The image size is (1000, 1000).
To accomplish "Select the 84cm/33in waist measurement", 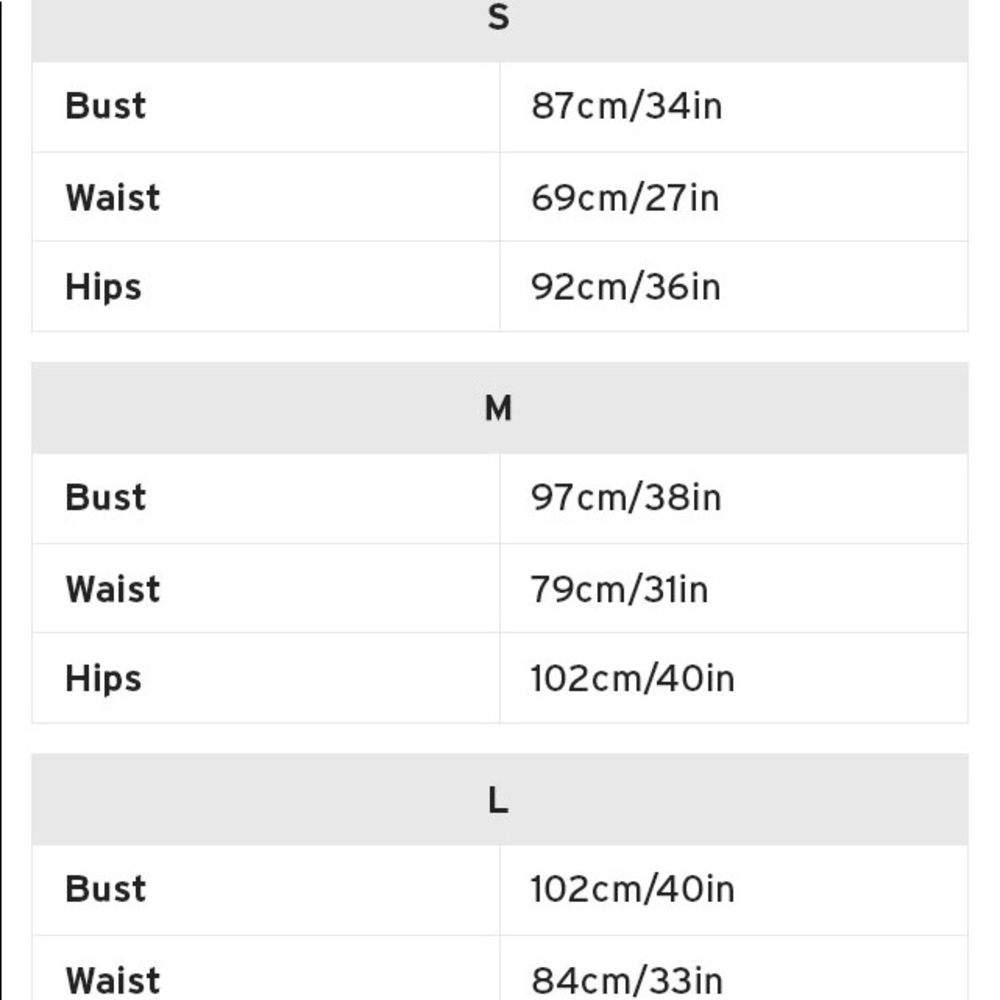I will 626,980.
